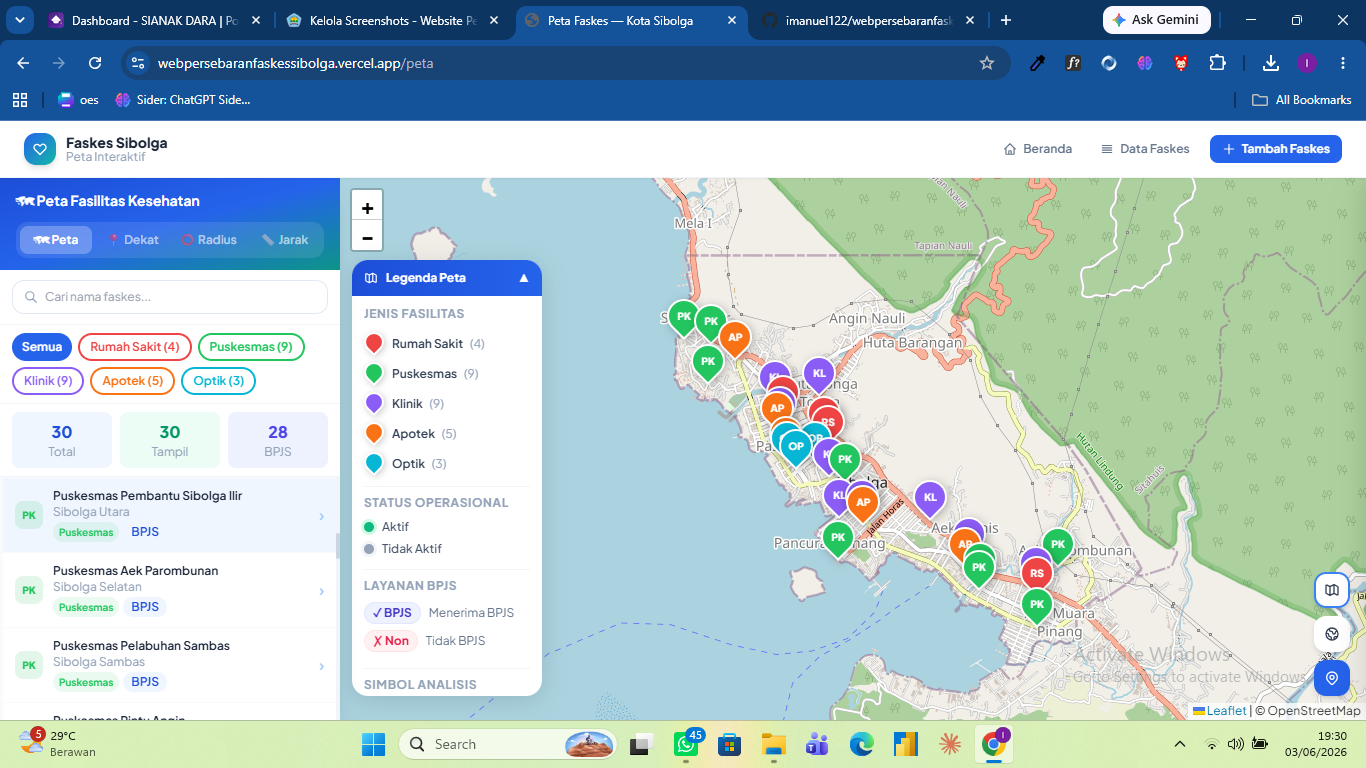The width and height of the screenshot is (1366, 768).
Task: Open WhatsApp from the taskbar
Action: (685, 744)
